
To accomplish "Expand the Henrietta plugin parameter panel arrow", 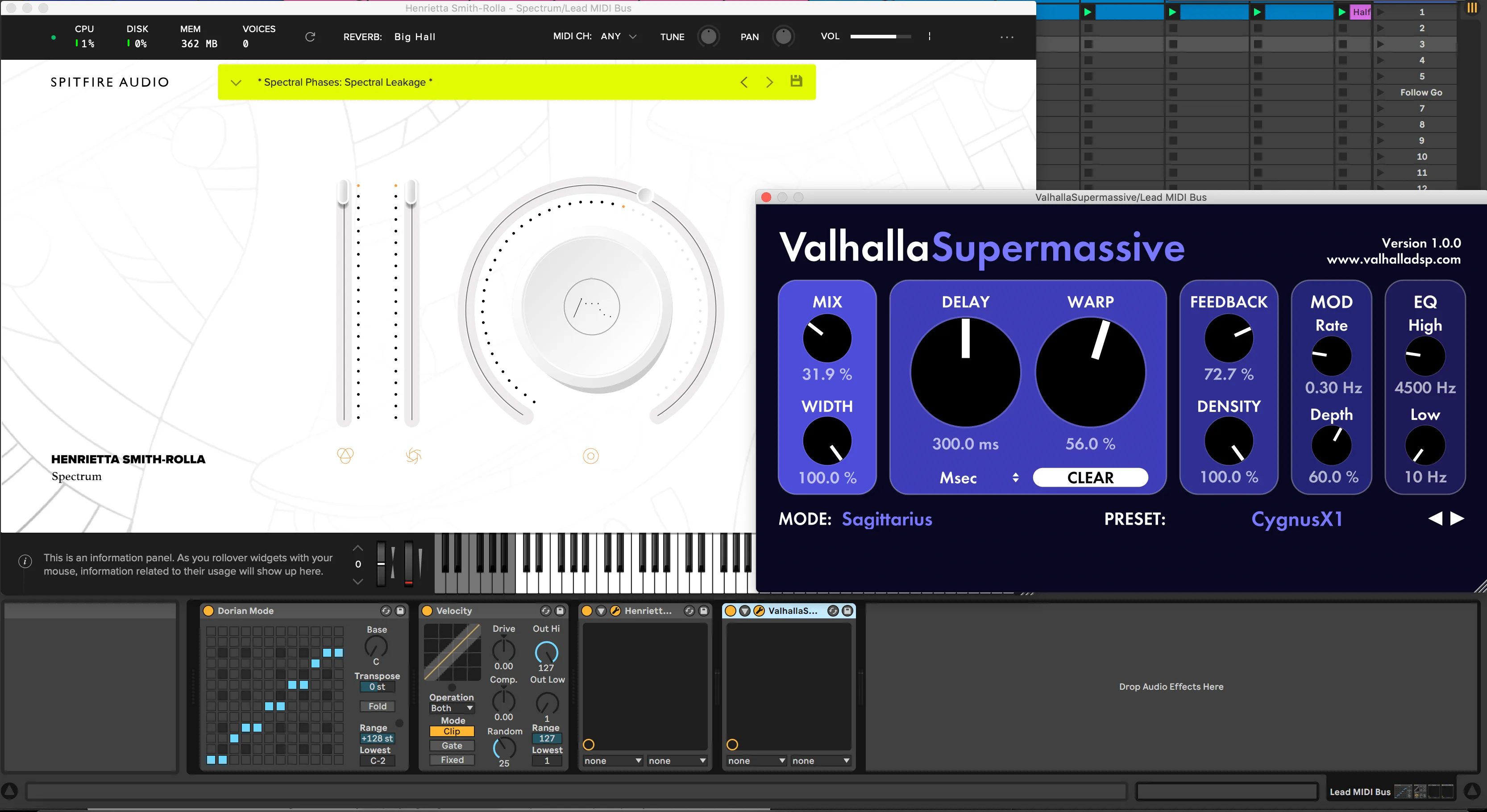I will pos(601,611).
